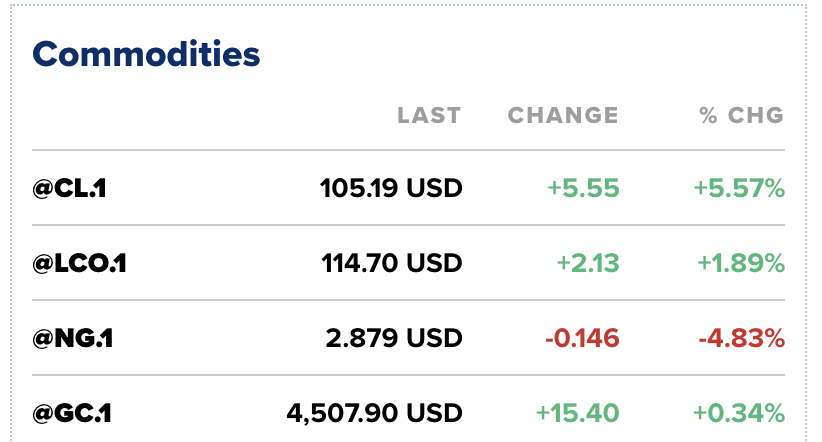
Task: Click the +2.13 change value
Action: (x=588, y=263)
